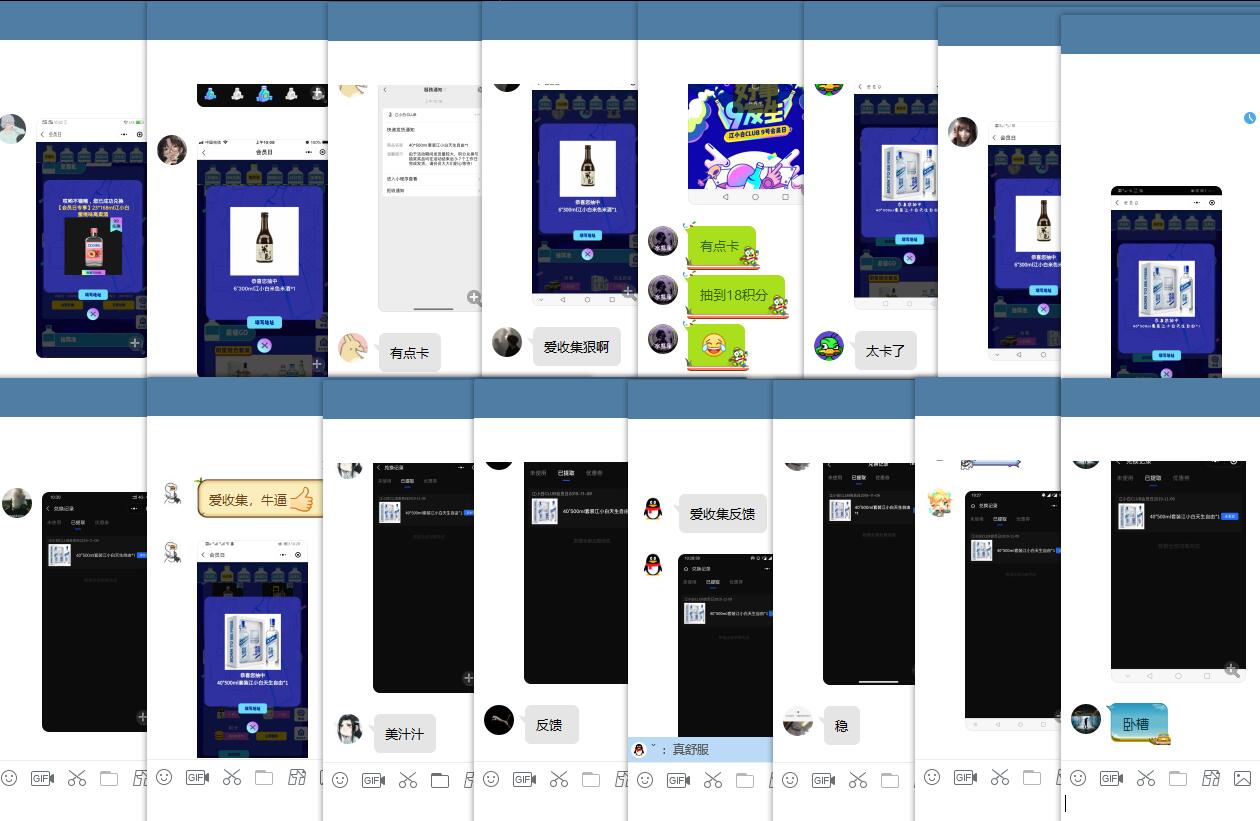Open emoji picker below the 卧槽 sticker
The width and height of the screenshot is (1260, 821).
[x=1078, y=778]
